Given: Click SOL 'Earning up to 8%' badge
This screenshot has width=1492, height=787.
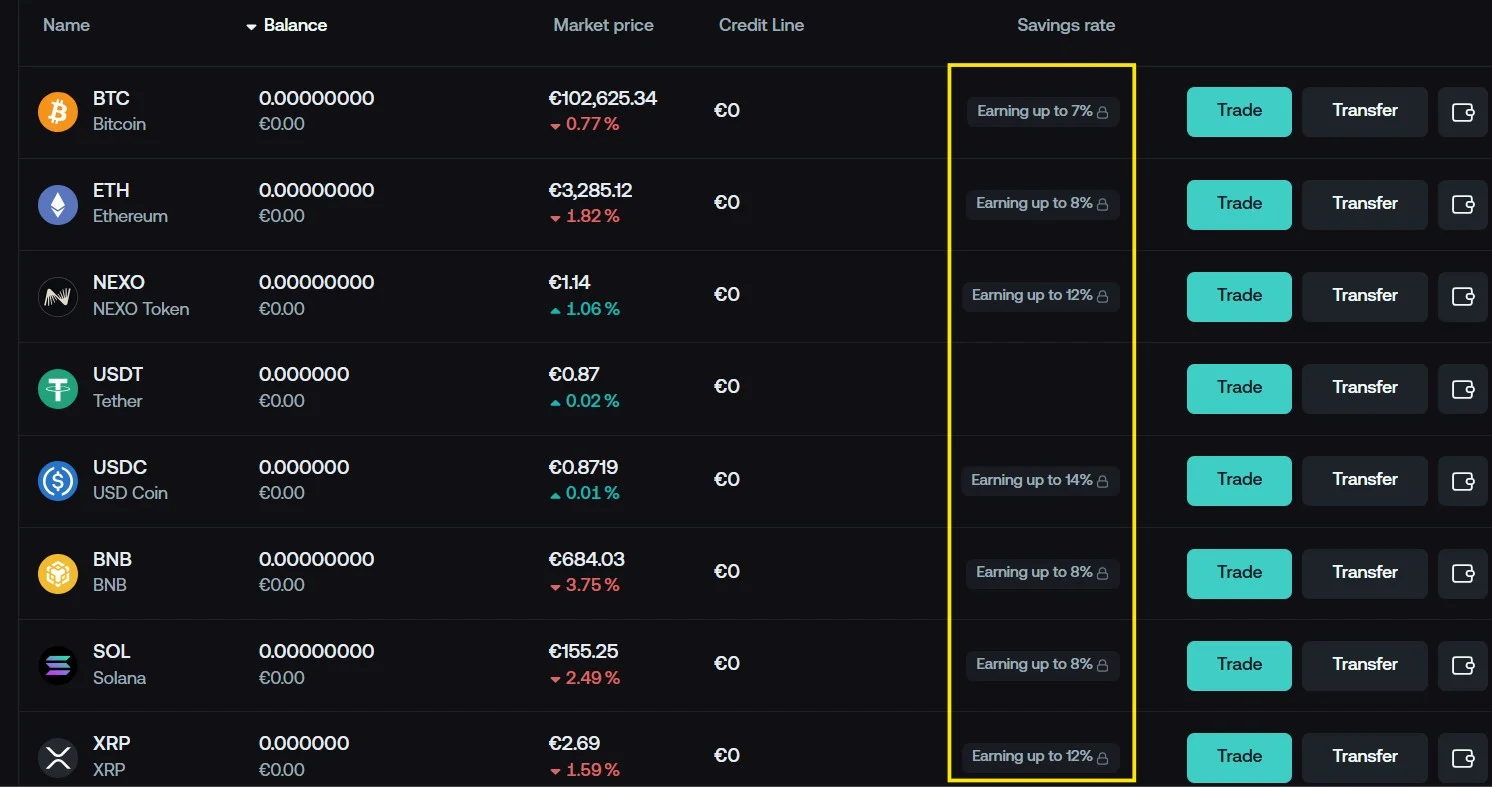Looking at the screenshot, I should tap(1042, 665).
